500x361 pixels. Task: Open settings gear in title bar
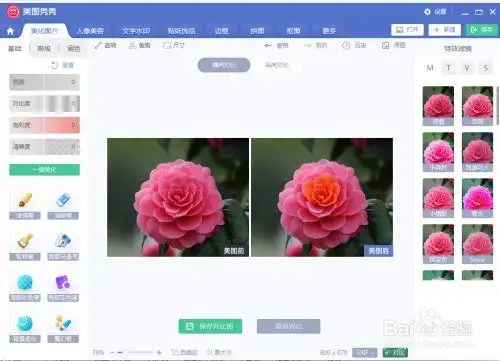[427, 12]
